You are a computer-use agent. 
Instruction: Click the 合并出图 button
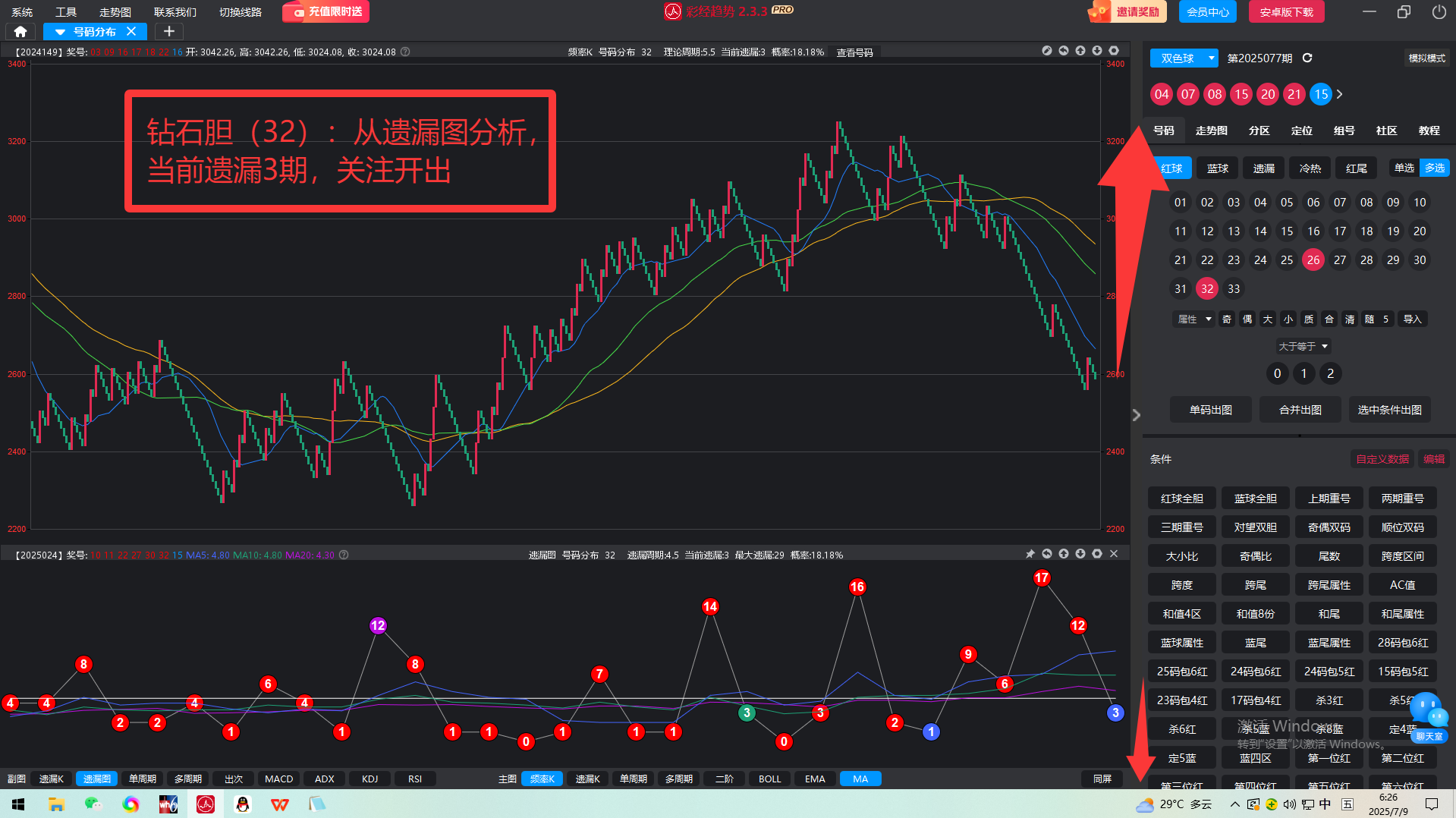point(1300,410)
